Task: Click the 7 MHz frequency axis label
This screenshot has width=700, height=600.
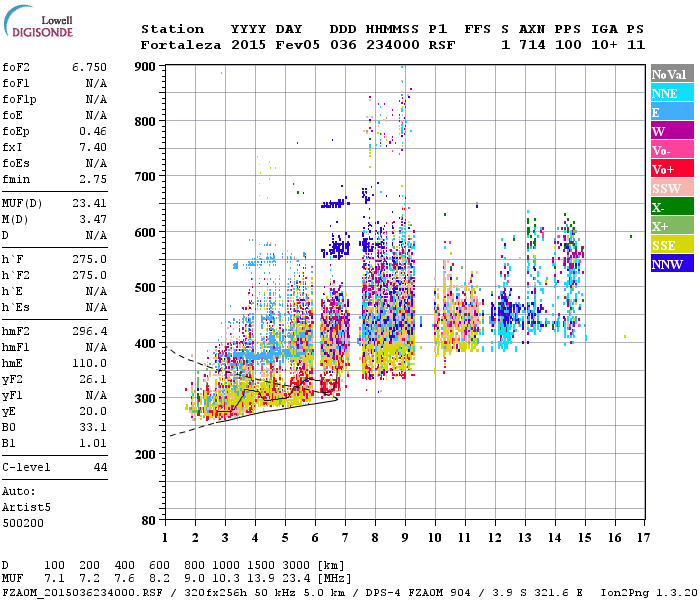Action: tap(345, 538)
